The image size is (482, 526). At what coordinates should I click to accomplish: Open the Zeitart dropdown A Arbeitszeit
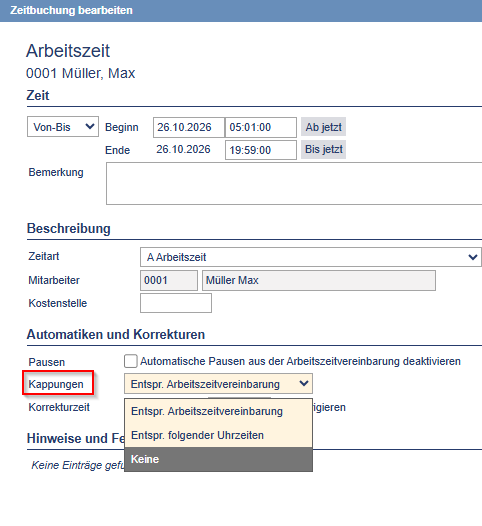[311, 257]
